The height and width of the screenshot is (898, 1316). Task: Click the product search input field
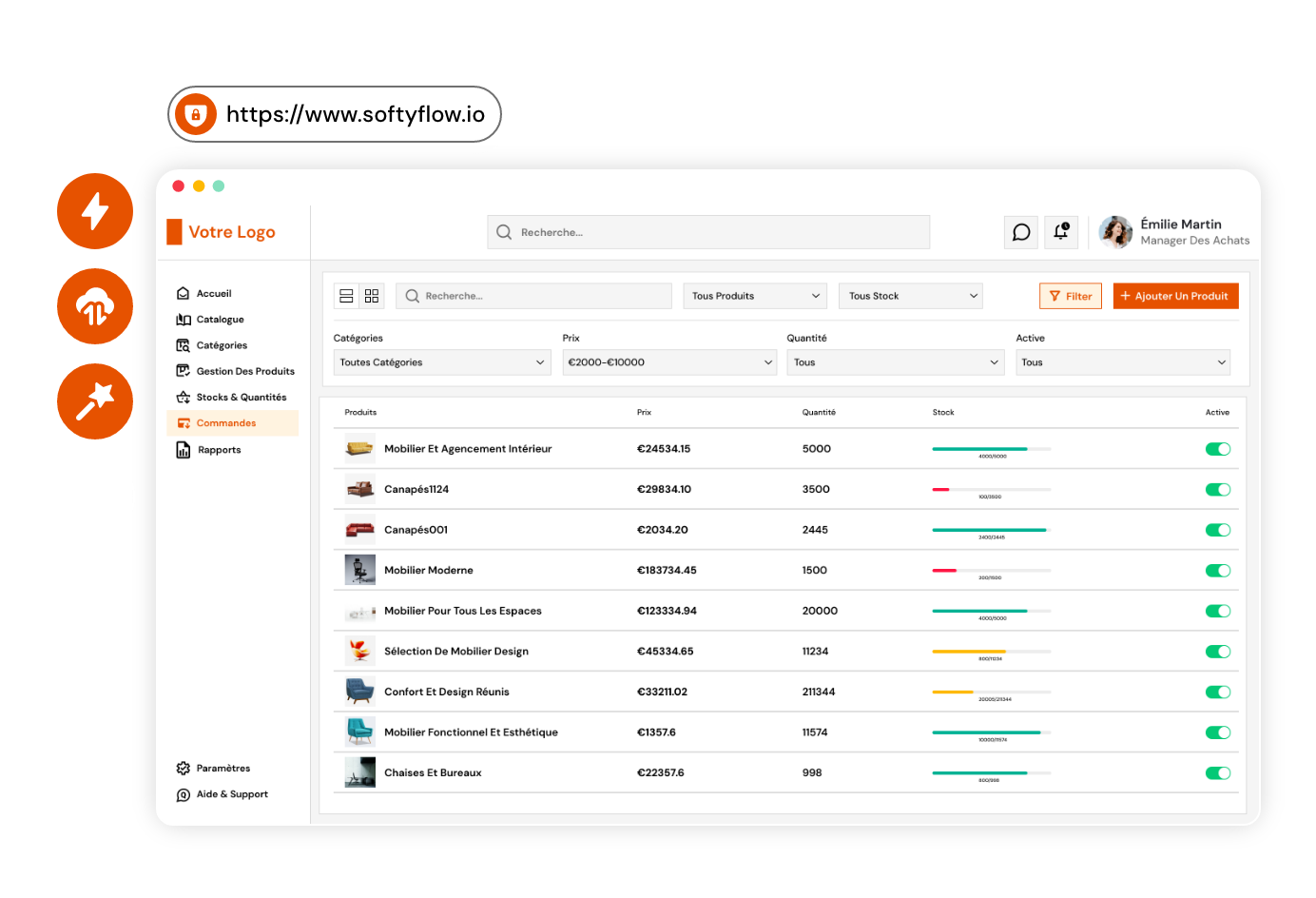tap(533, 296)
